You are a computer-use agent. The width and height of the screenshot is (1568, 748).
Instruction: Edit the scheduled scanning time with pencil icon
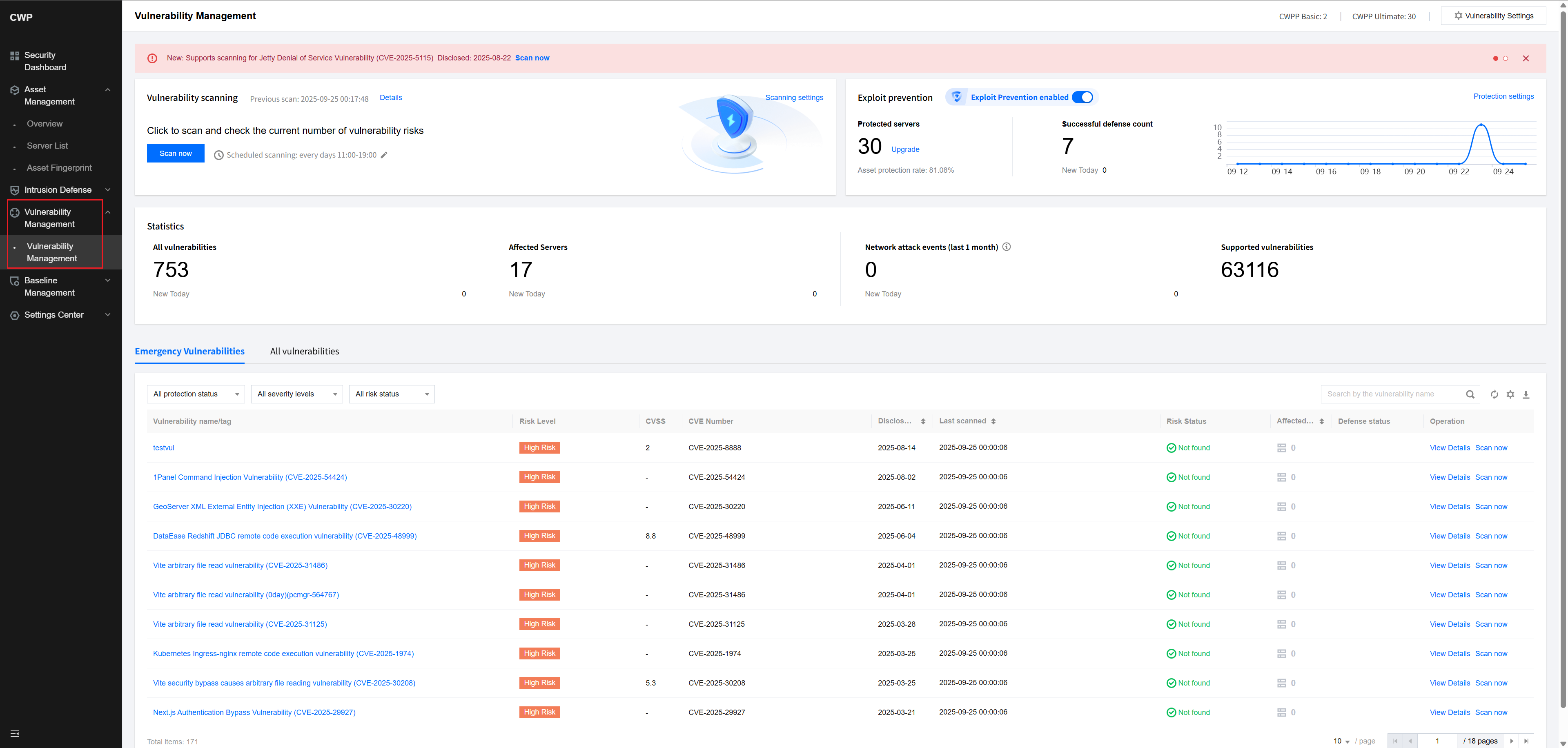384,155
